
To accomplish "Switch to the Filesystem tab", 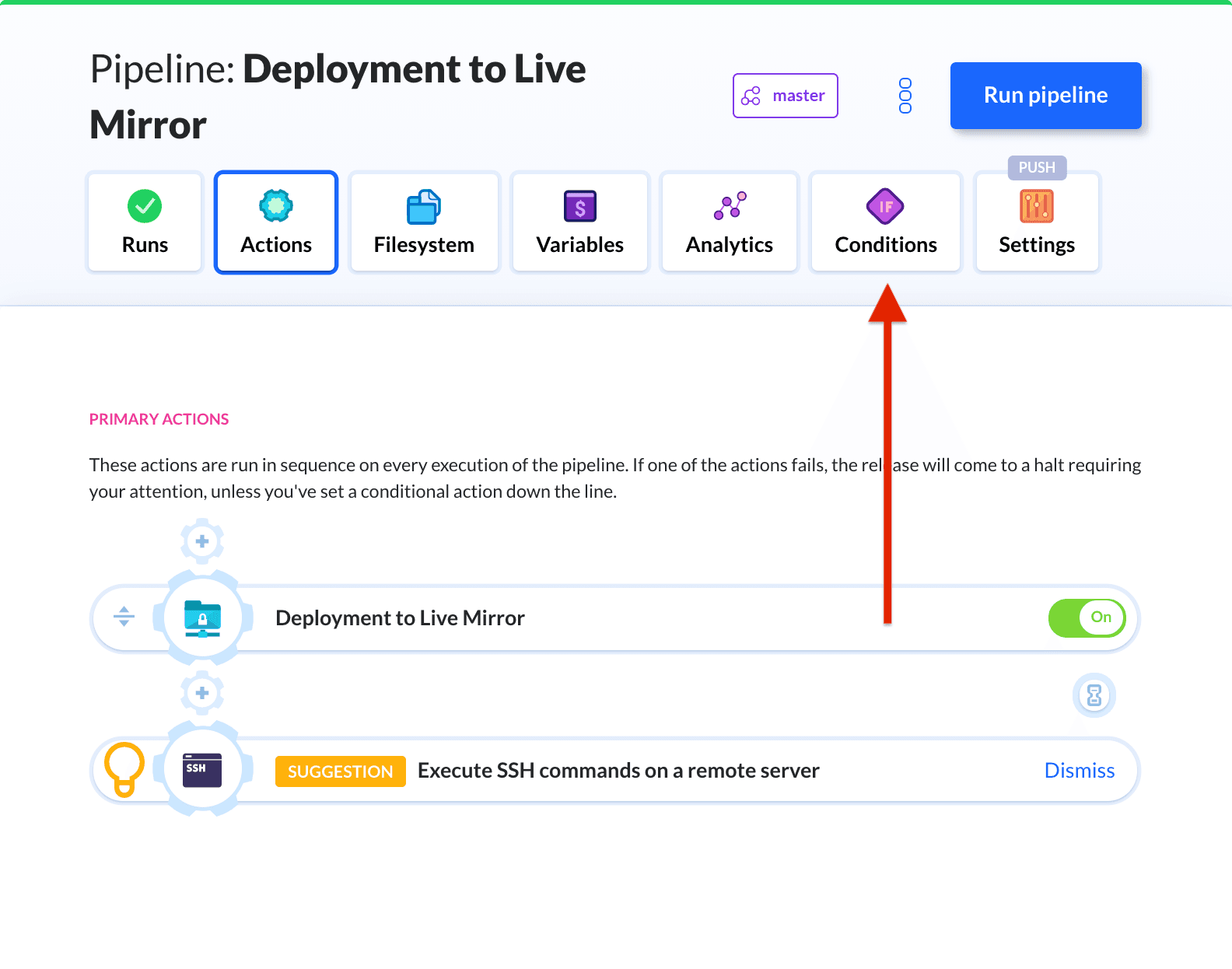I will (424, 222).
